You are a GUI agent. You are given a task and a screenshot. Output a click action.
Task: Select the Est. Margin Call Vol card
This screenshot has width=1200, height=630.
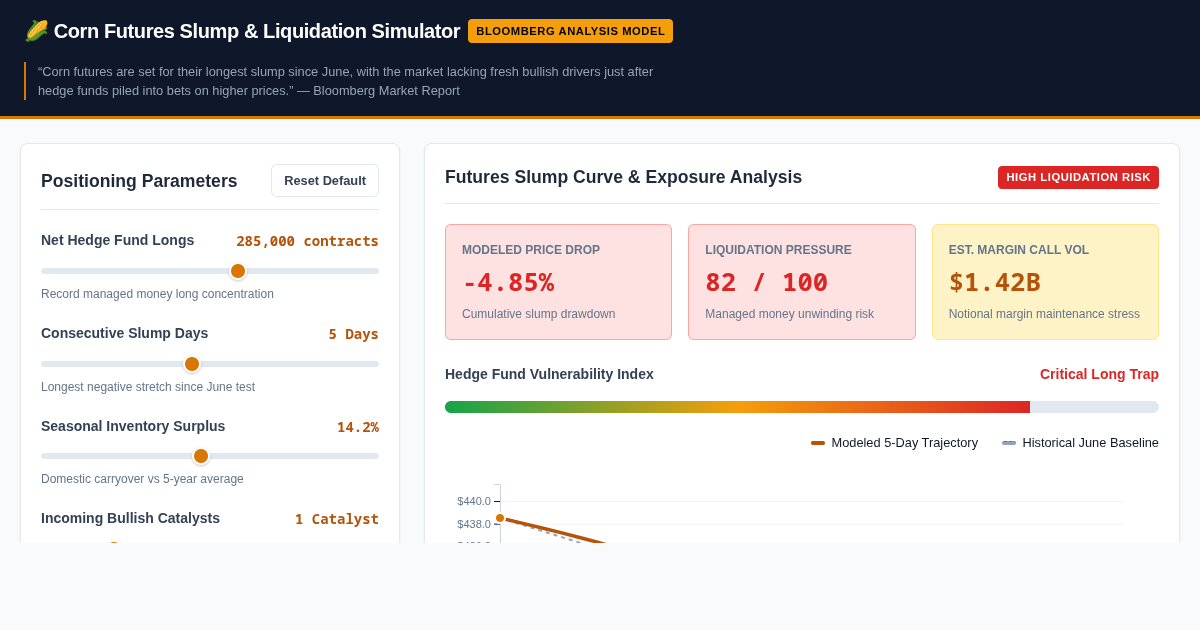point(1045,282)
